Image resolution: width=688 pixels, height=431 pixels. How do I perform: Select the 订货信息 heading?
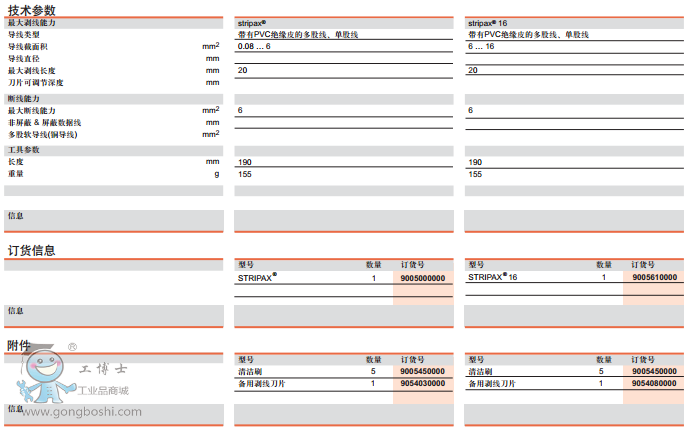click(x=31, y=250)
